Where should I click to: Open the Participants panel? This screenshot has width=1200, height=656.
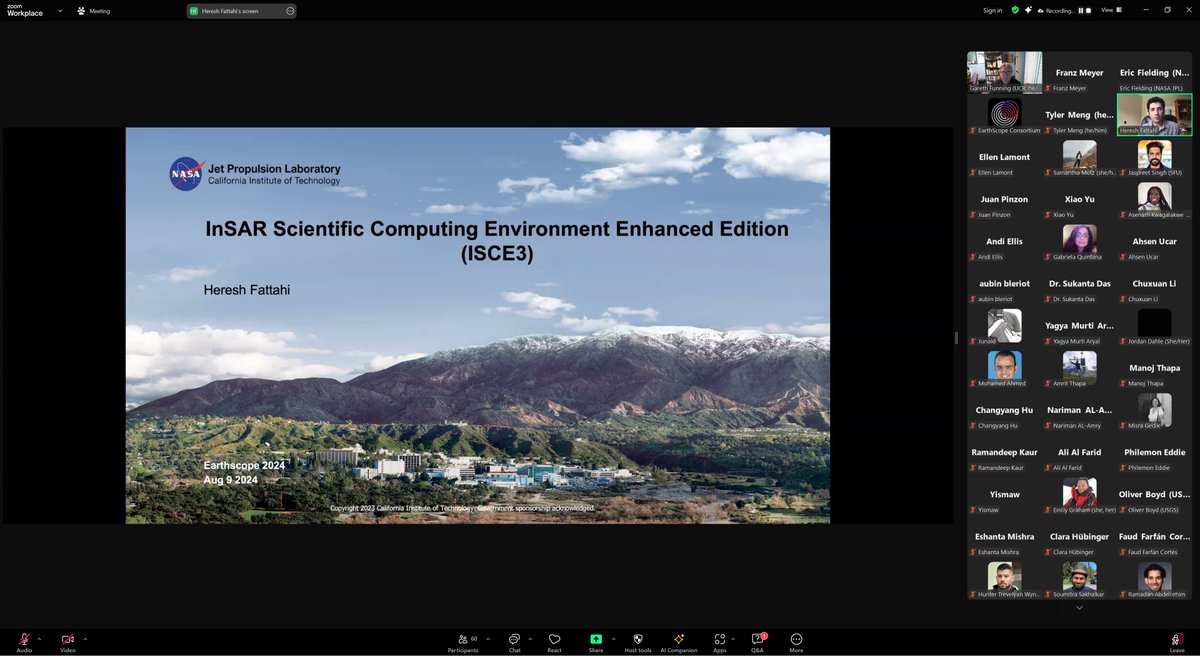463,642
